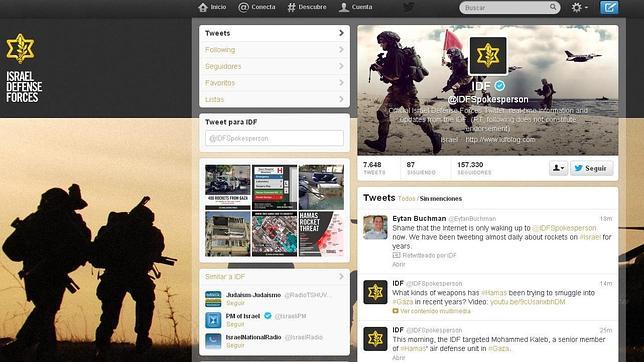Select the Tweets menu item

(x=274, y=33)
